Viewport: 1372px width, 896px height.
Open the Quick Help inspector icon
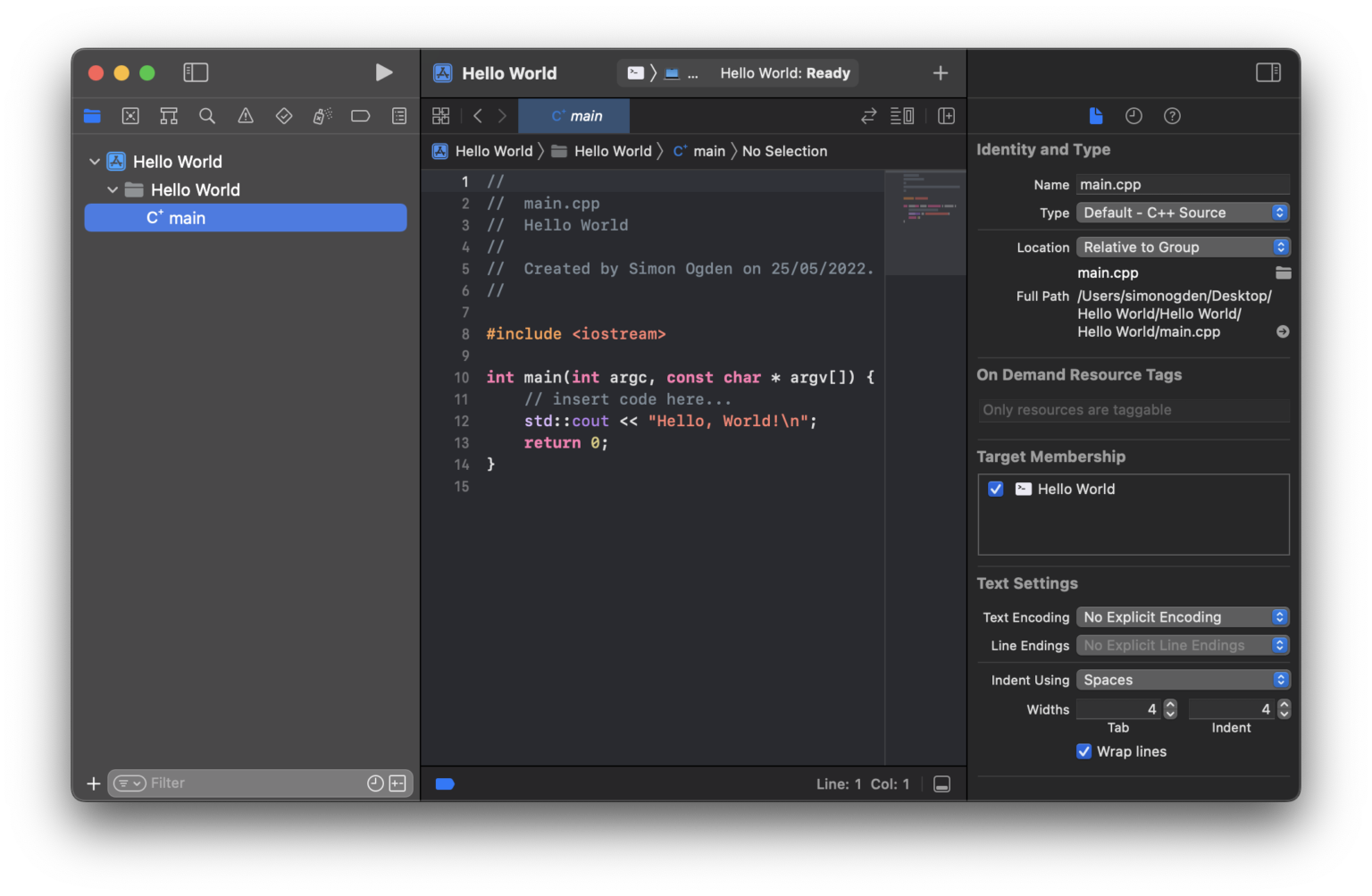click(1172, 116)
